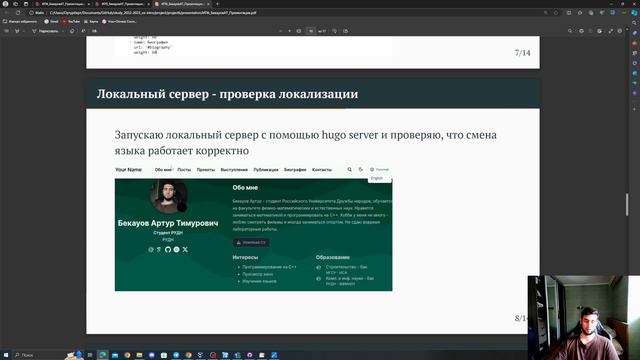This screenshot has height=360, width=640.
Task: Fit the PDF page to width
Action: (x=299, y=31)
